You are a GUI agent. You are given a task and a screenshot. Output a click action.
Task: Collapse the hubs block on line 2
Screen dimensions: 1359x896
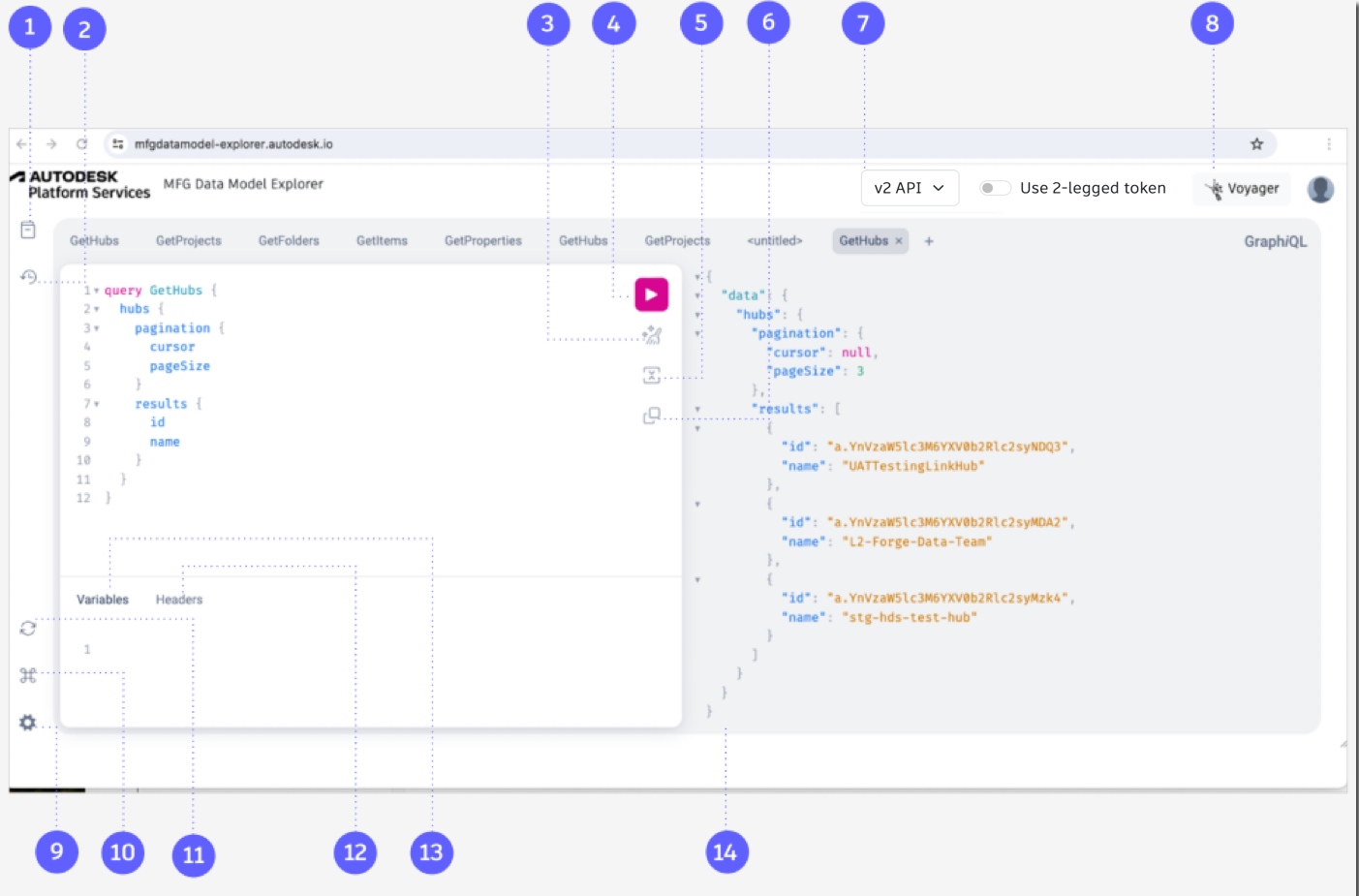coord(97,309)
